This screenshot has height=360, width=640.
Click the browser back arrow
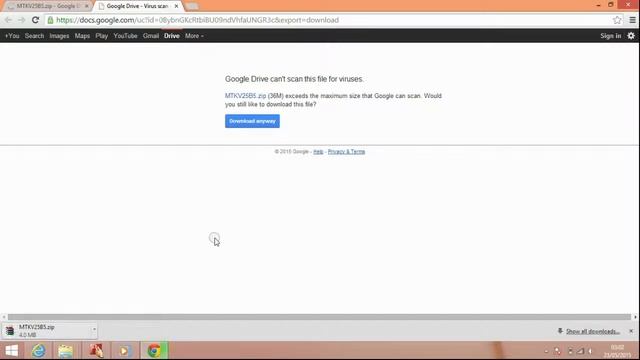[x=8, y=20]
